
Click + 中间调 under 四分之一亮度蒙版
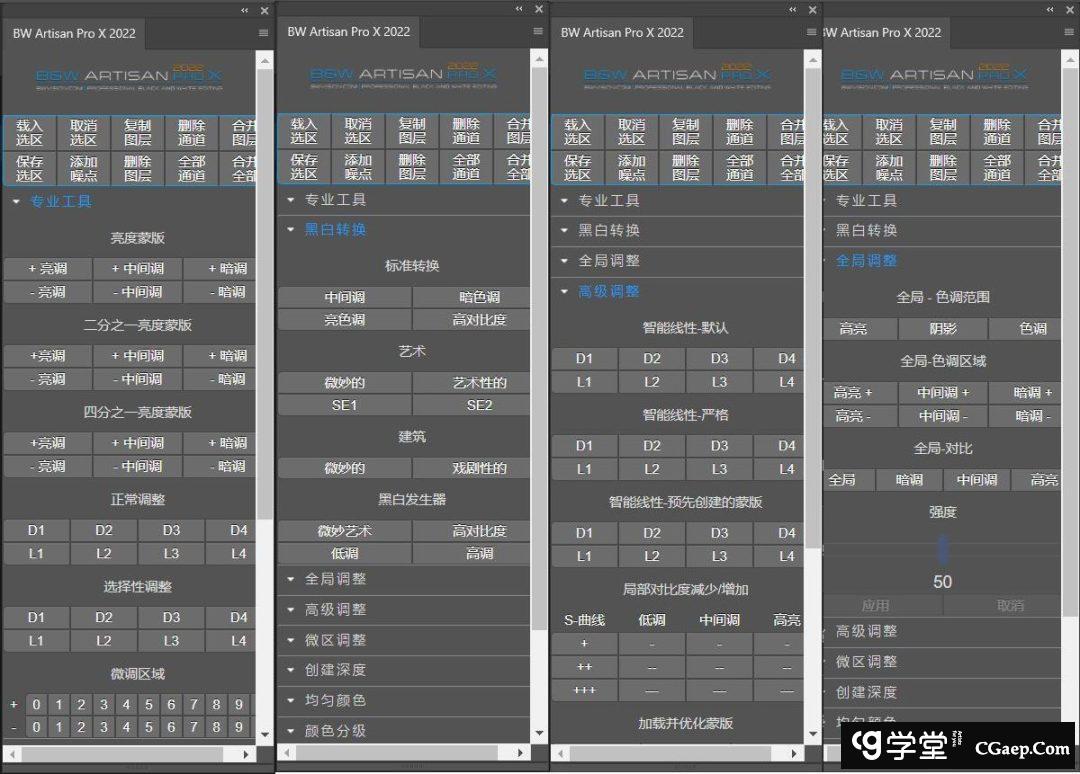click(x=138, y=443)
